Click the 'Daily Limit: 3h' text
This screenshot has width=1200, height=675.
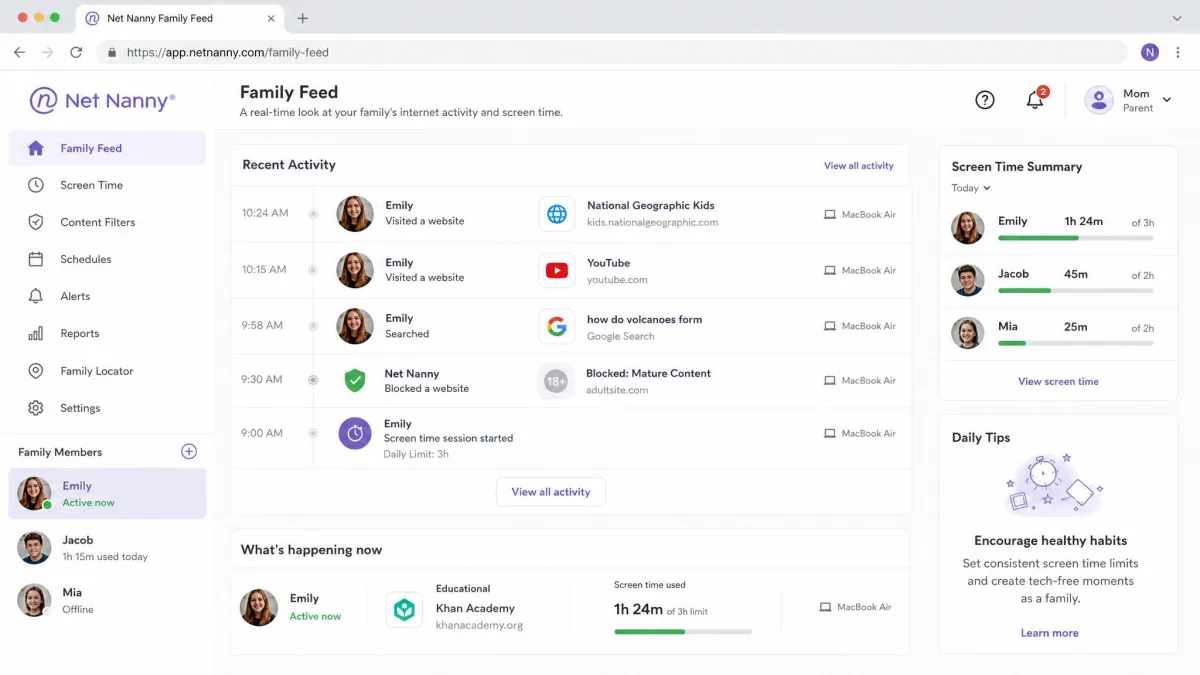coord(416,454)
